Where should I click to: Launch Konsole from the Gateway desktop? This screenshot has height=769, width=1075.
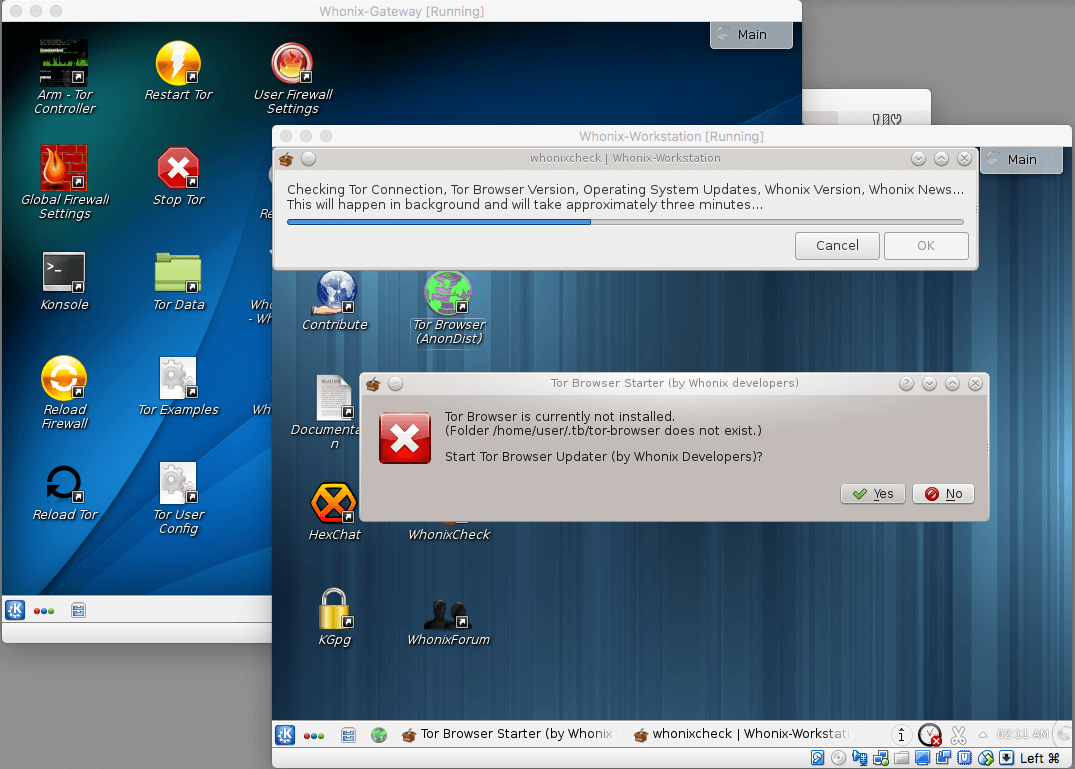[x=64, y=282]
